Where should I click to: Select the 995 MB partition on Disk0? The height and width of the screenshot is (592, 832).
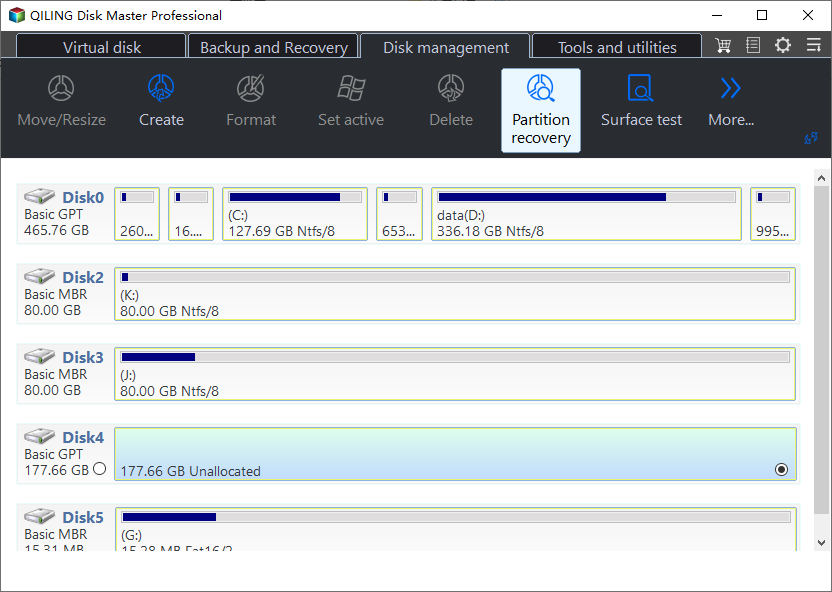(773, 214)
